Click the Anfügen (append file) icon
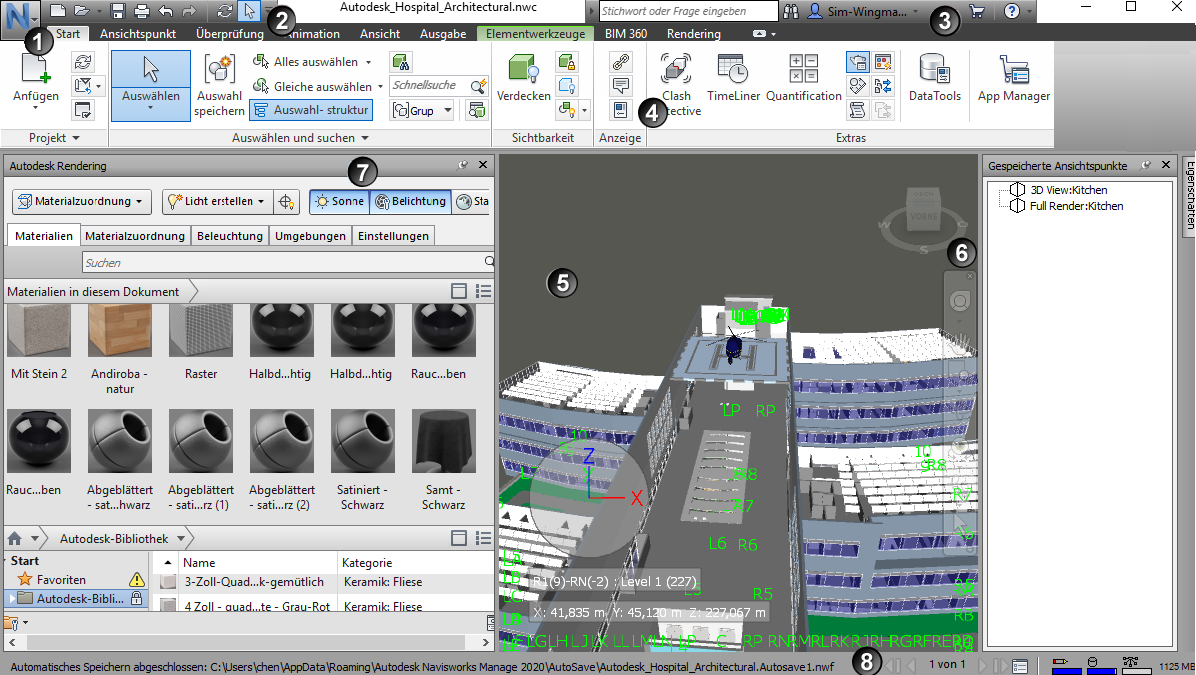 pos(35,69)
